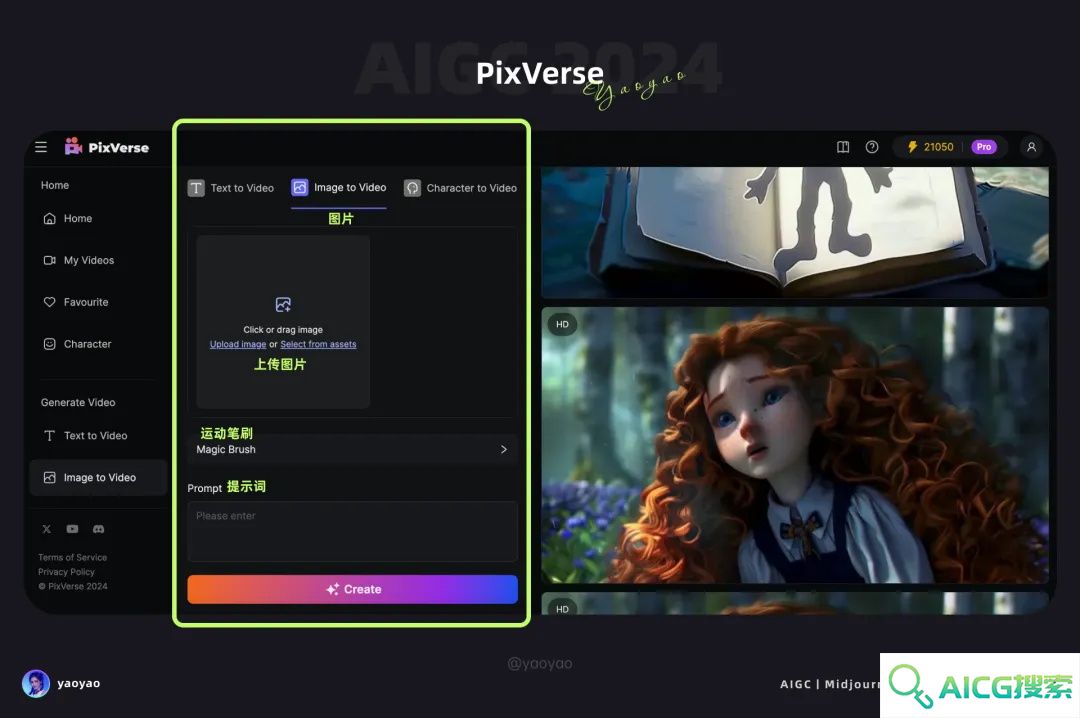Open sidebar Image to Video entry
Screen dimensions: 1080x718
98,478
